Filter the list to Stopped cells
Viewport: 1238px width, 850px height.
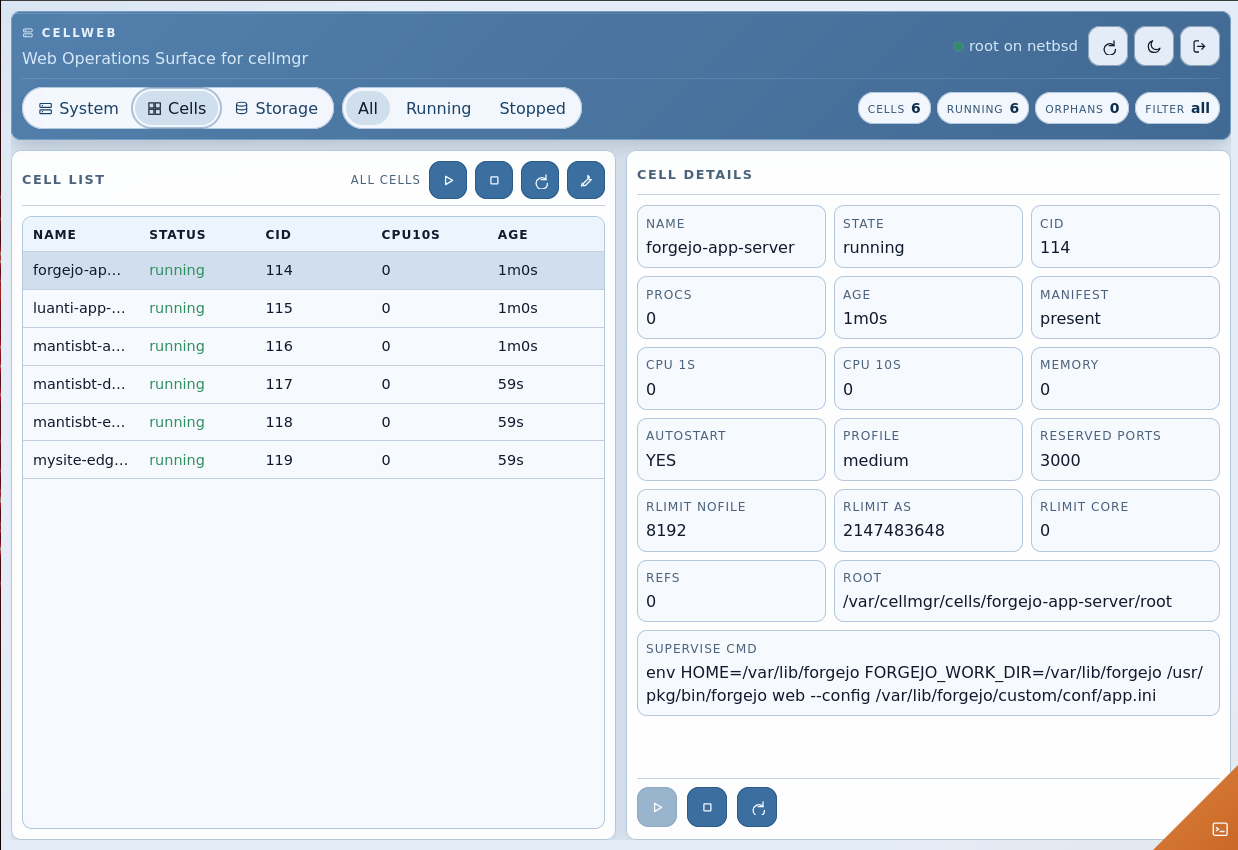532,108
